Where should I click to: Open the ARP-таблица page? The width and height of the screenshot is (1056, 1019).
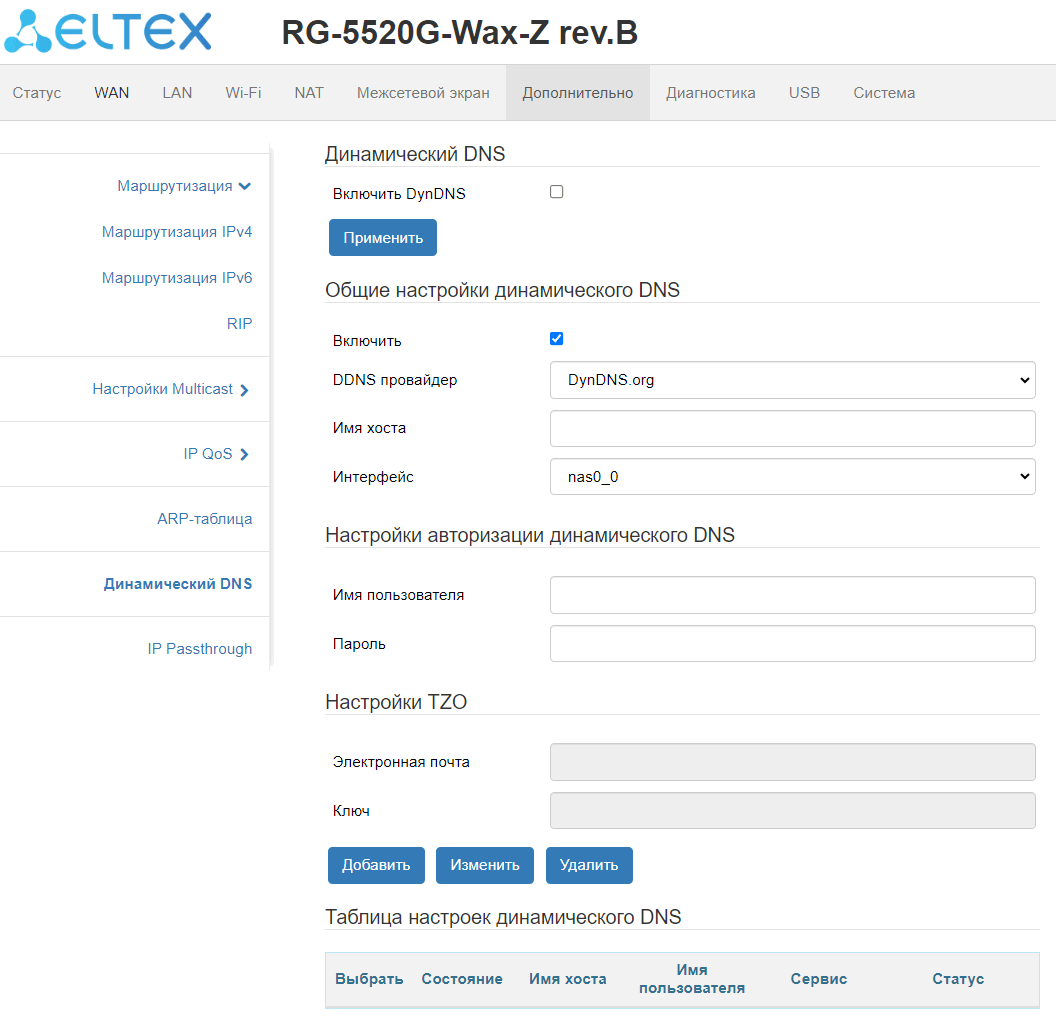click(205, 519)
